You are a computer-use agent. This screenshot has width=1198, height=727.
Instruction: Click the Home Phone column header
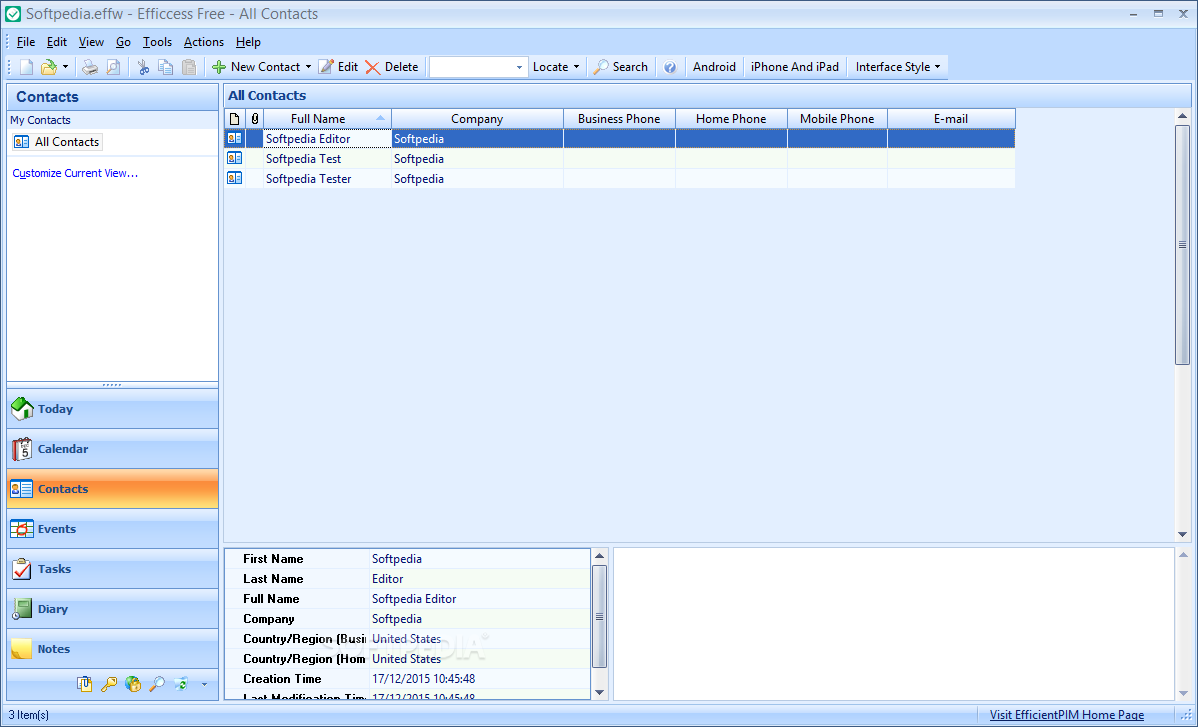click(731, 118)
